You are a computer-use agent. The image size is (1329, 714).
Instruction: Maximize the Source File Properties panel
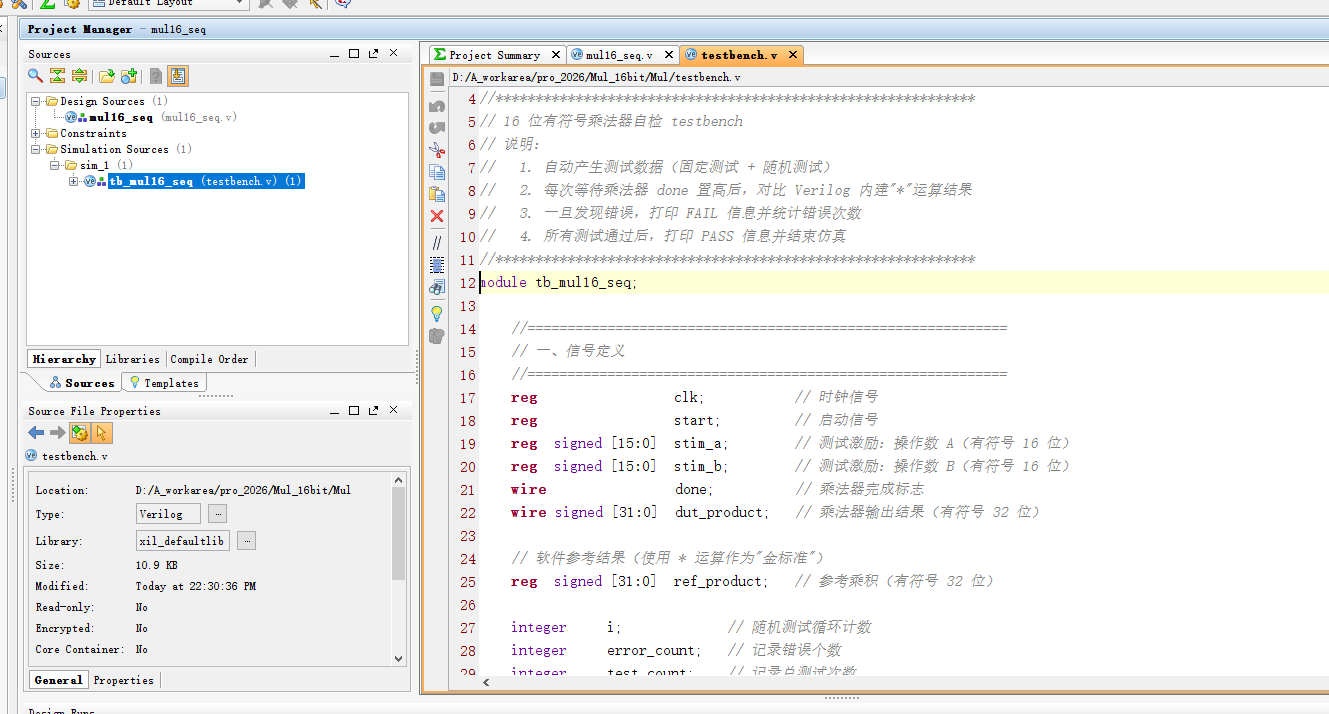[353, 411]
